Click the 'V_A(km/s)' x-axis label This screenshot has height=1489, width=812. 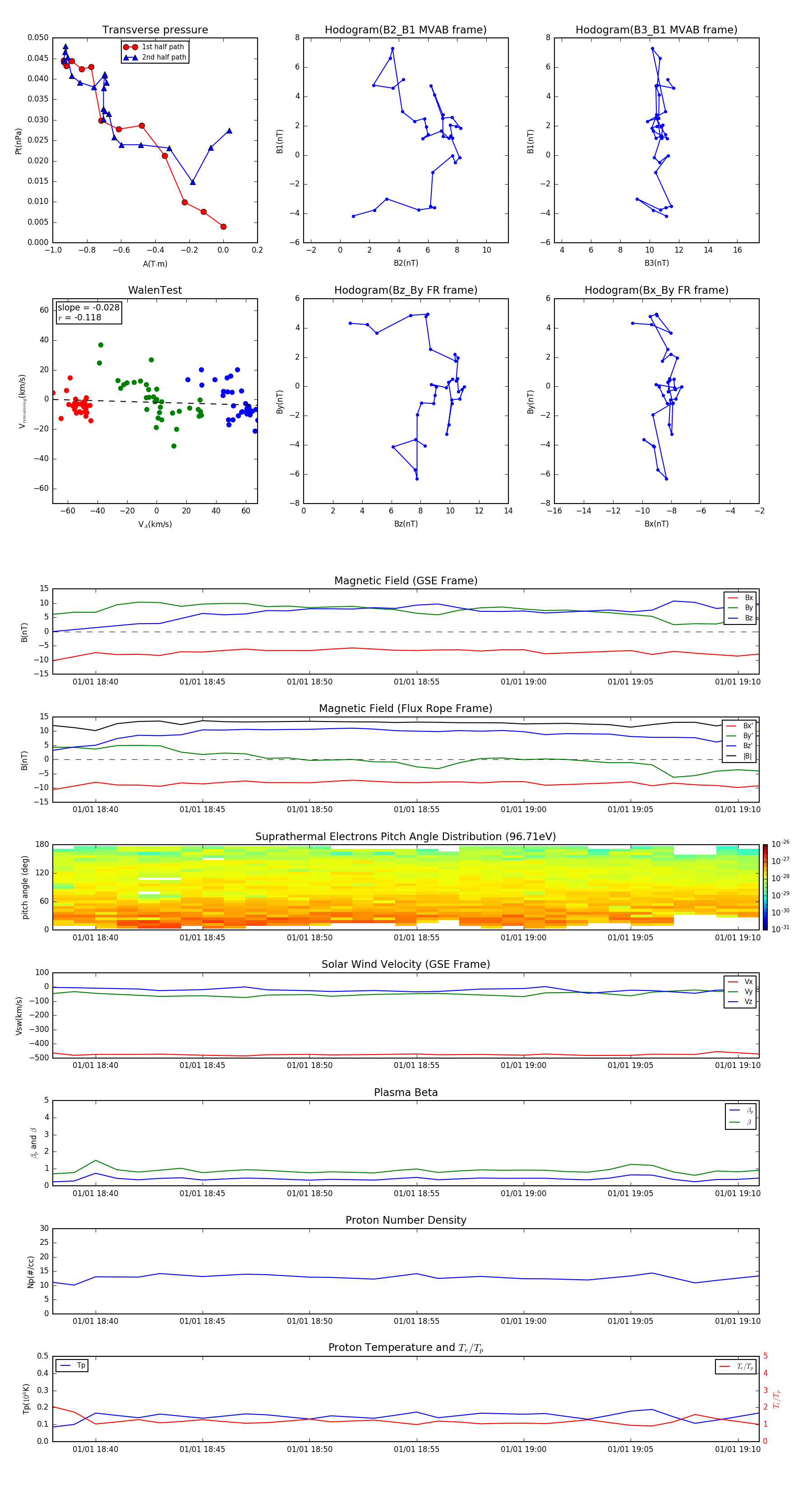(x=155, y=524)
